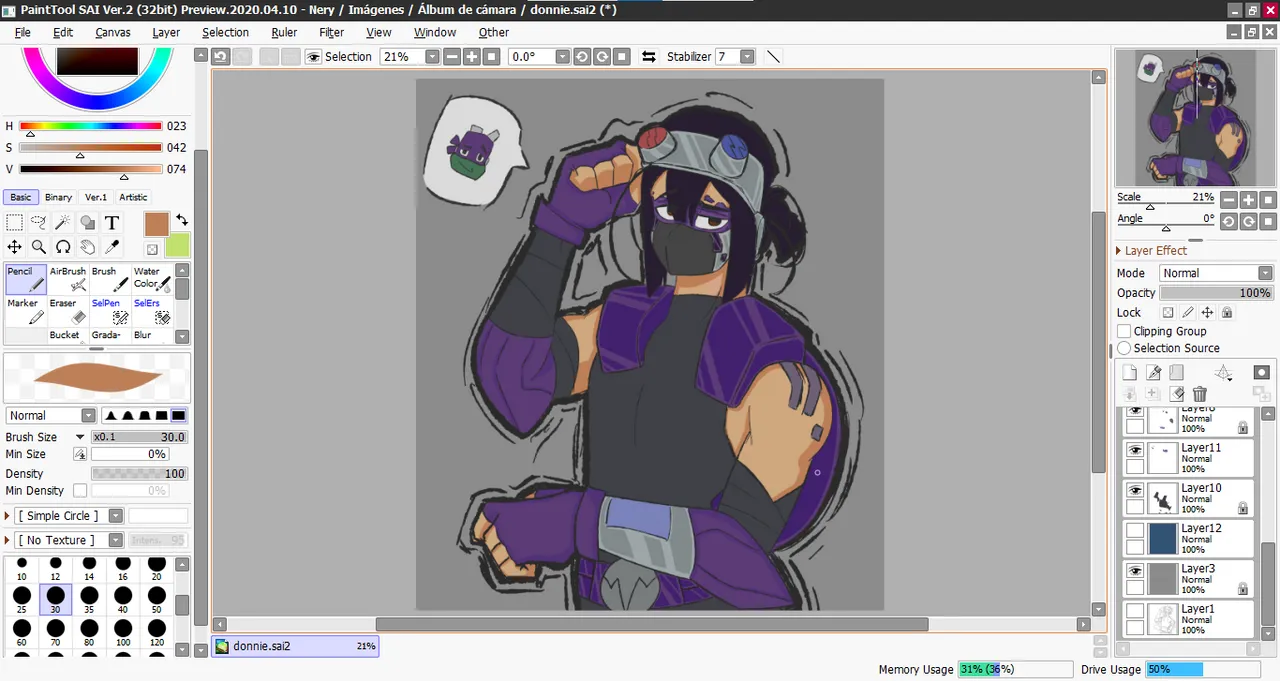Enable the Clipping Group checkbox
This screenshot has width=1280, height=681.
(1124, 331)
